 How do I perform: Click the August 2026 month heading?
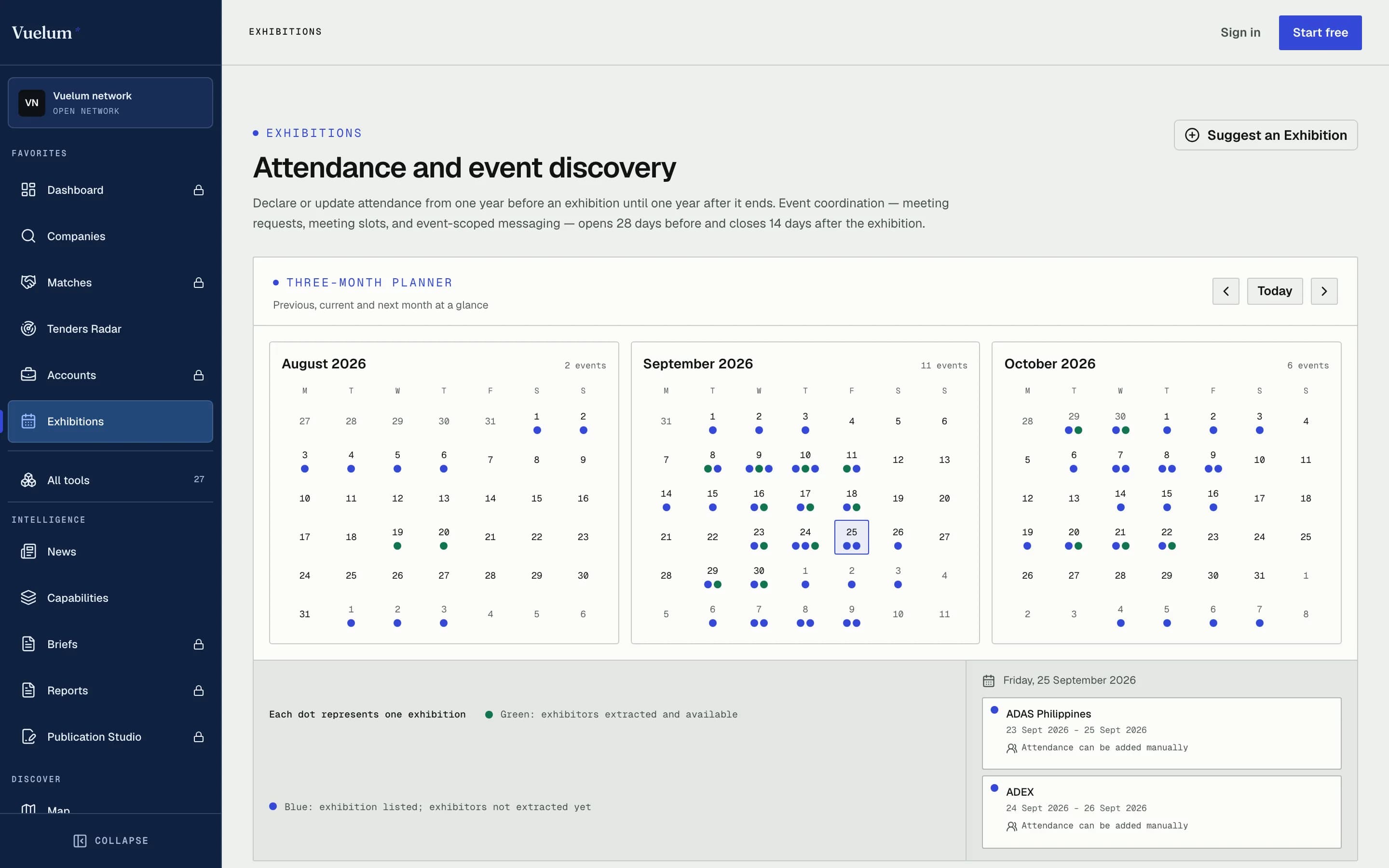pos(324,364)
